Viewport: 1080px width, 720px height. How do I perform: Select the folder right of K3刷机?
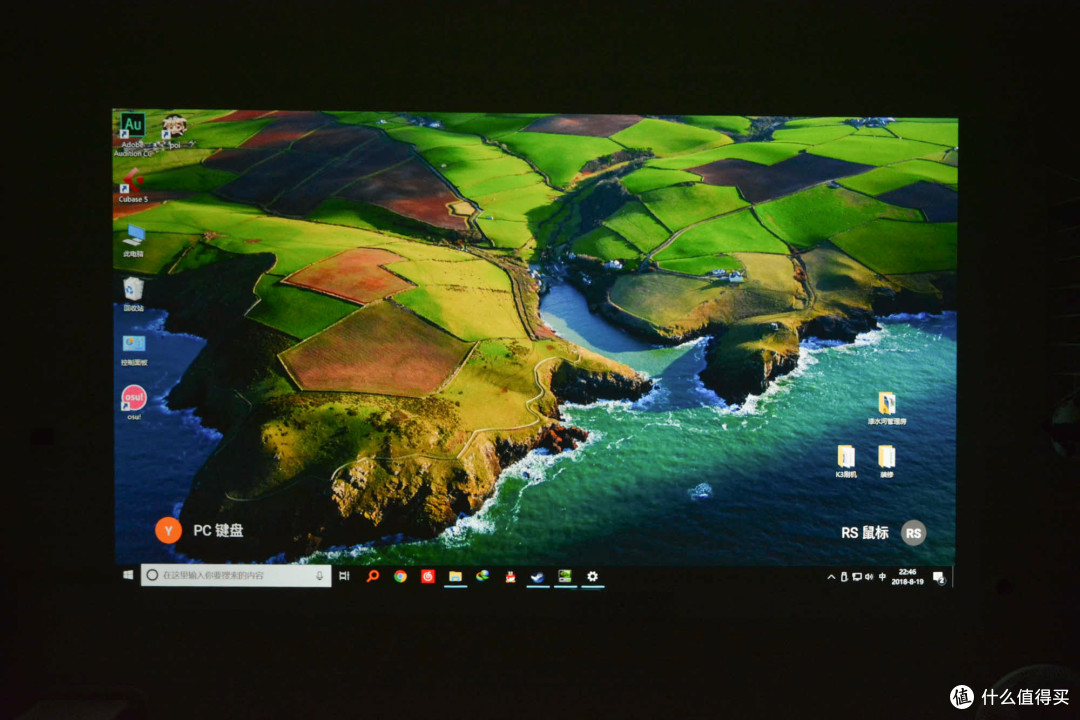point(886,462)
